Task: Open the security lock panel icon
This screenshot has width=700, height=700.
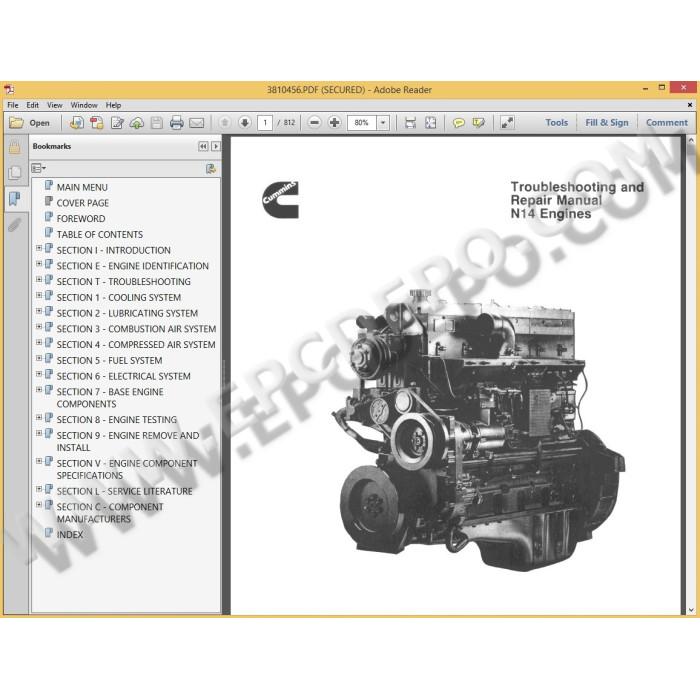Action: (x=15, y=147)
